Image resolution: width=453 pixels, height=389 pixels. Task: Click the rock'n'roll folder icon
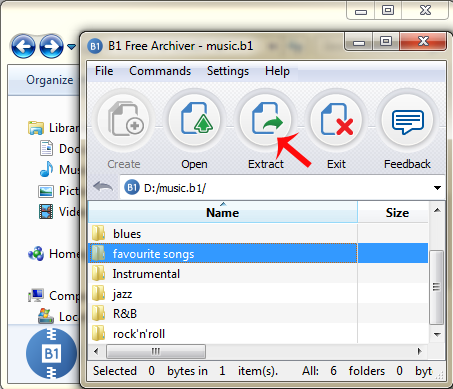pos(99,333)
